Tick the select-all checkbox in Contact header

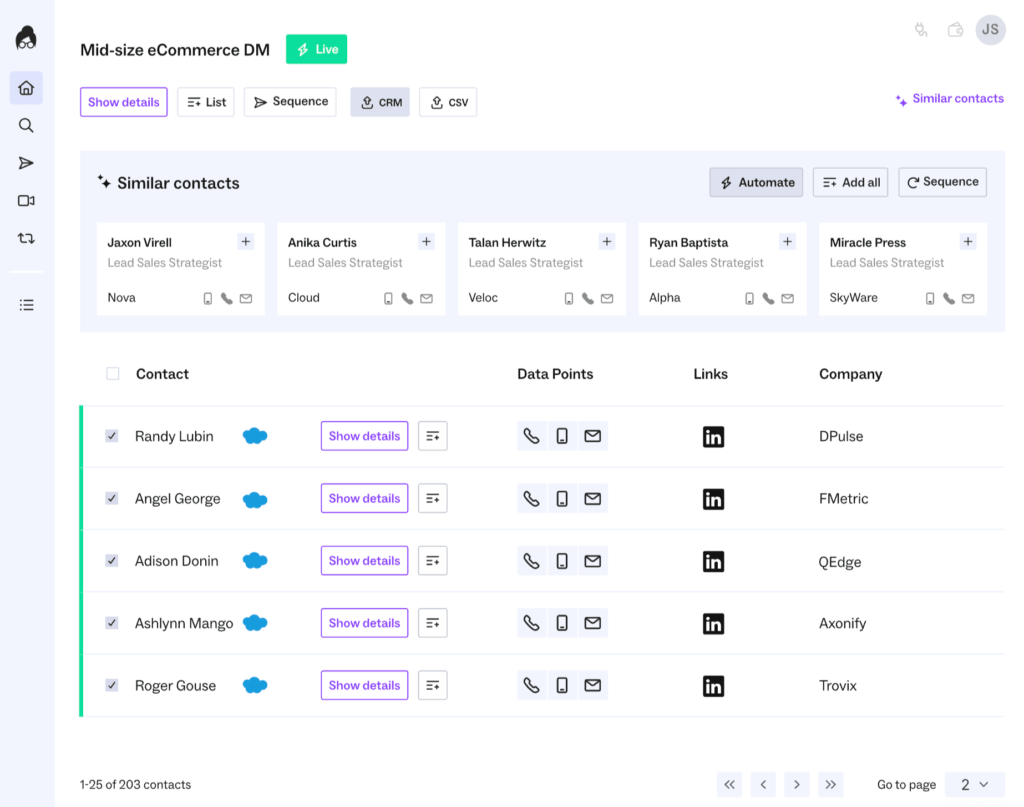[113, 374]
